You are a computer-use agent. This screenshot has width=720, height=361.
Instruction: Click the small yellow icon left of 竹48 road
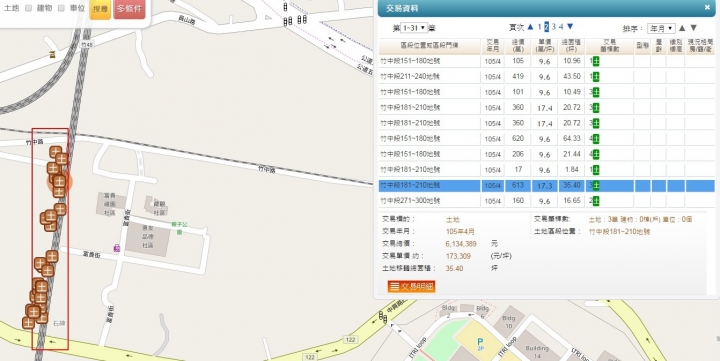(52, 55)
